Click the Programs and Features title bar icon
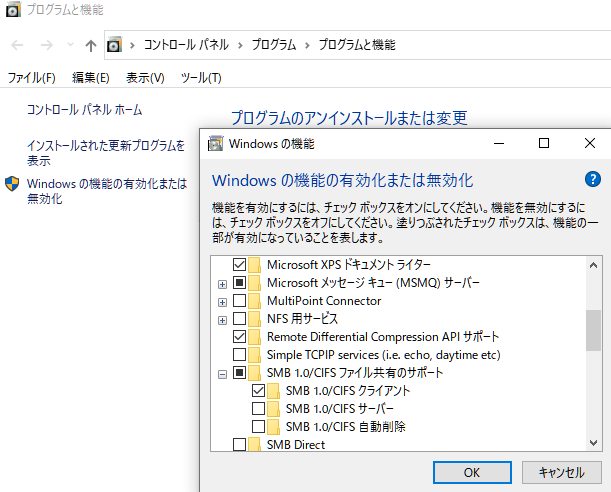This screenshot has height=492, width=611. pyautogui.click(x=13, y=9)
